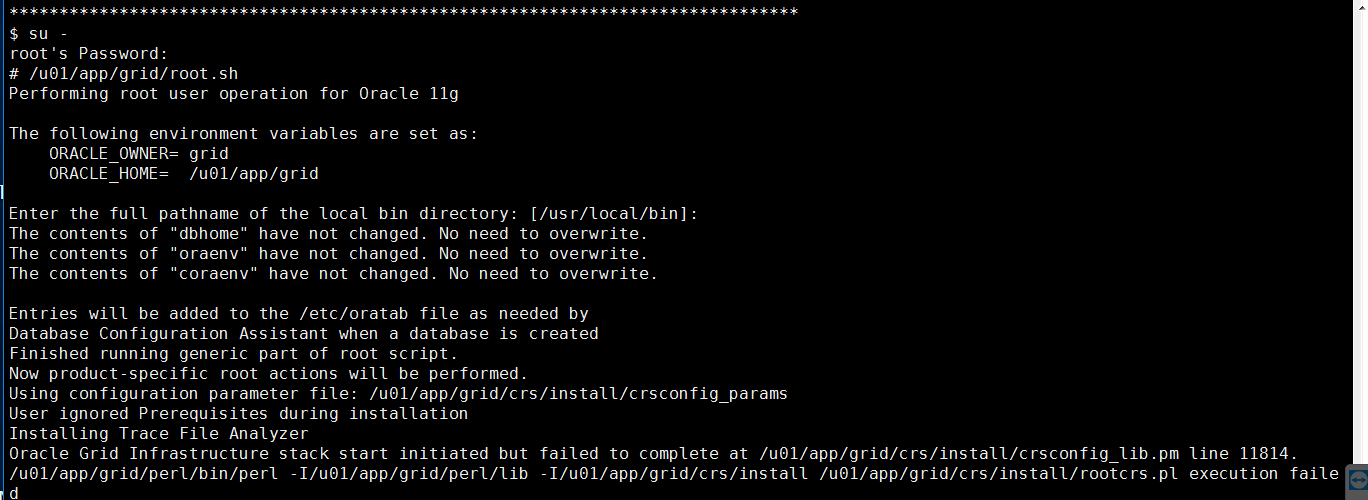
Task: Click the "Finished running generic part" line
Action: pos(233,353)
